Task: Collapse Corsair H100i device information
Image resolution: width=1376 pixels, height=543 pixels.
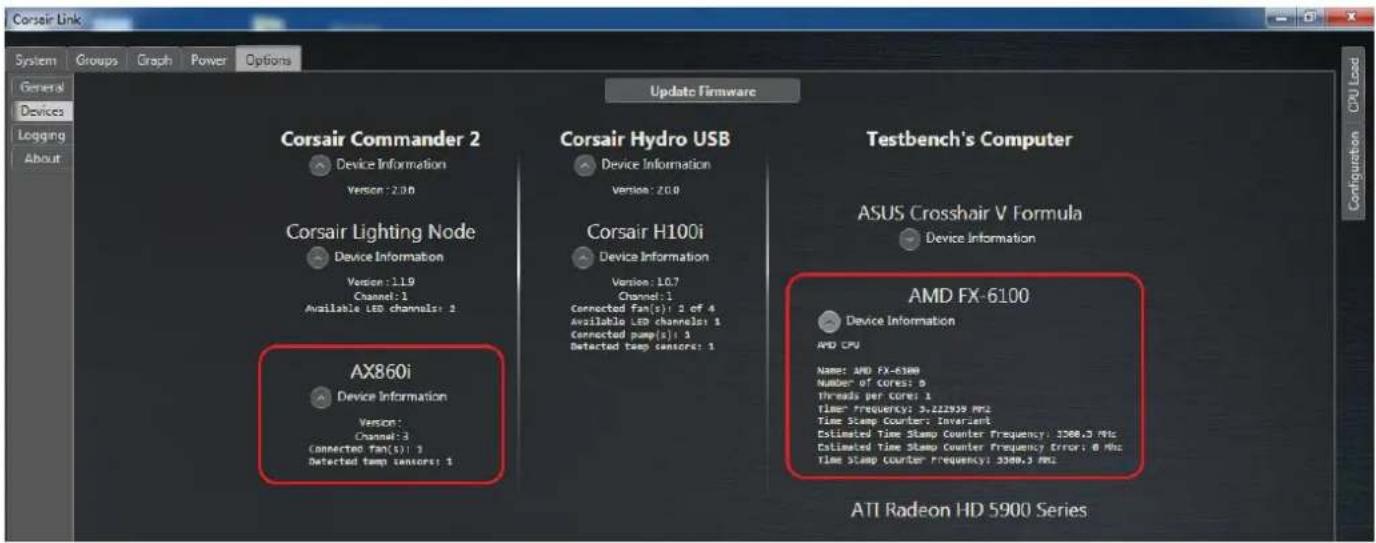Action: click(583, 257)
